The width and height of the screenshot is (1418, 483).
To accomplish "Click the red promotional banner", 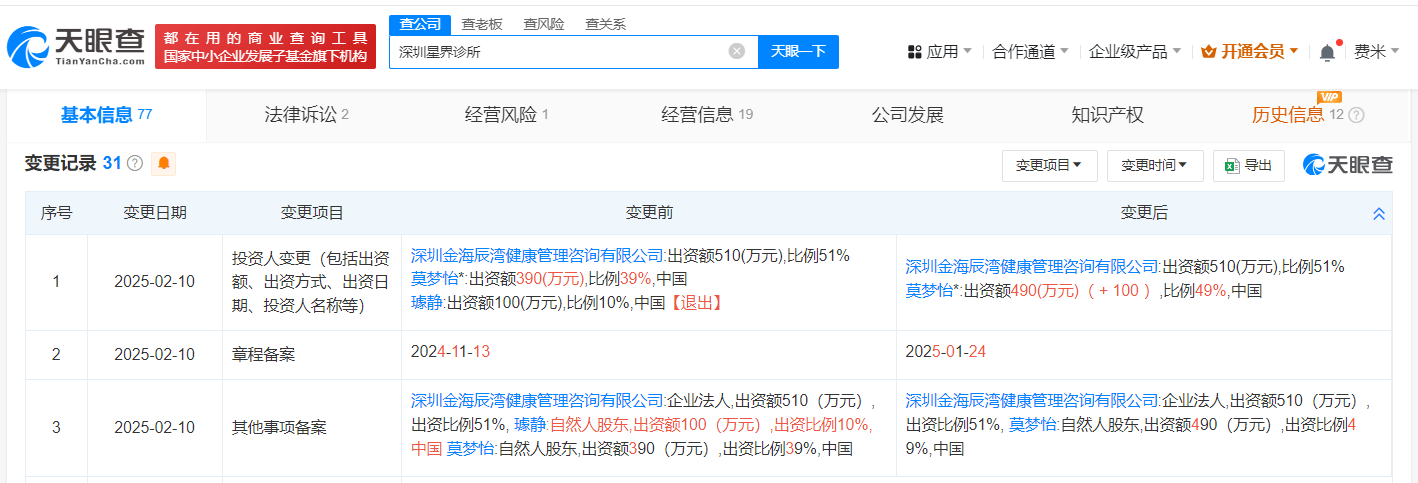I will pyautogui.click(x=265, y=46).
